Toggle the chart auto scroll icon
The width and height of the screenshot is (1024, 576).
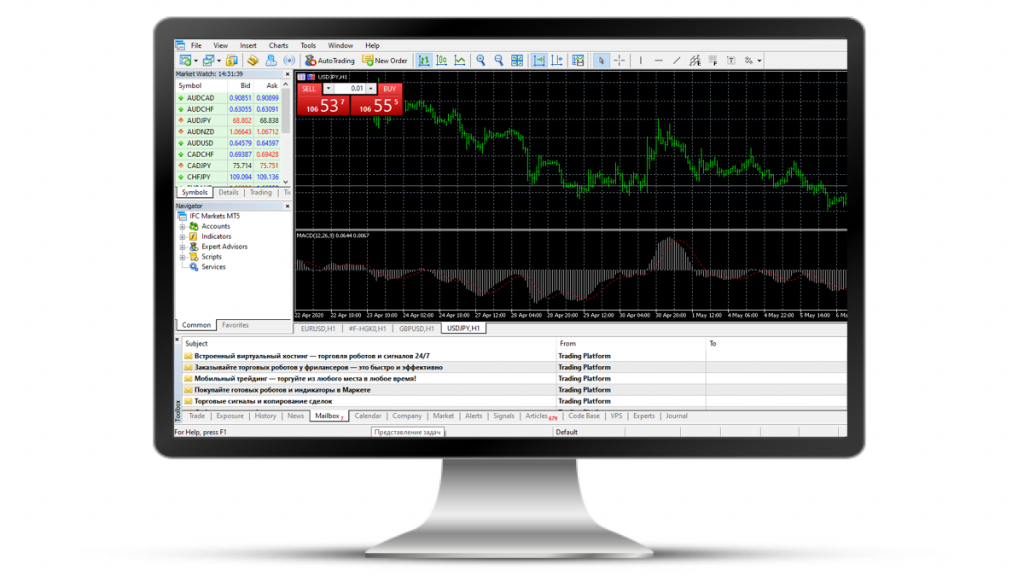[539, 60]
